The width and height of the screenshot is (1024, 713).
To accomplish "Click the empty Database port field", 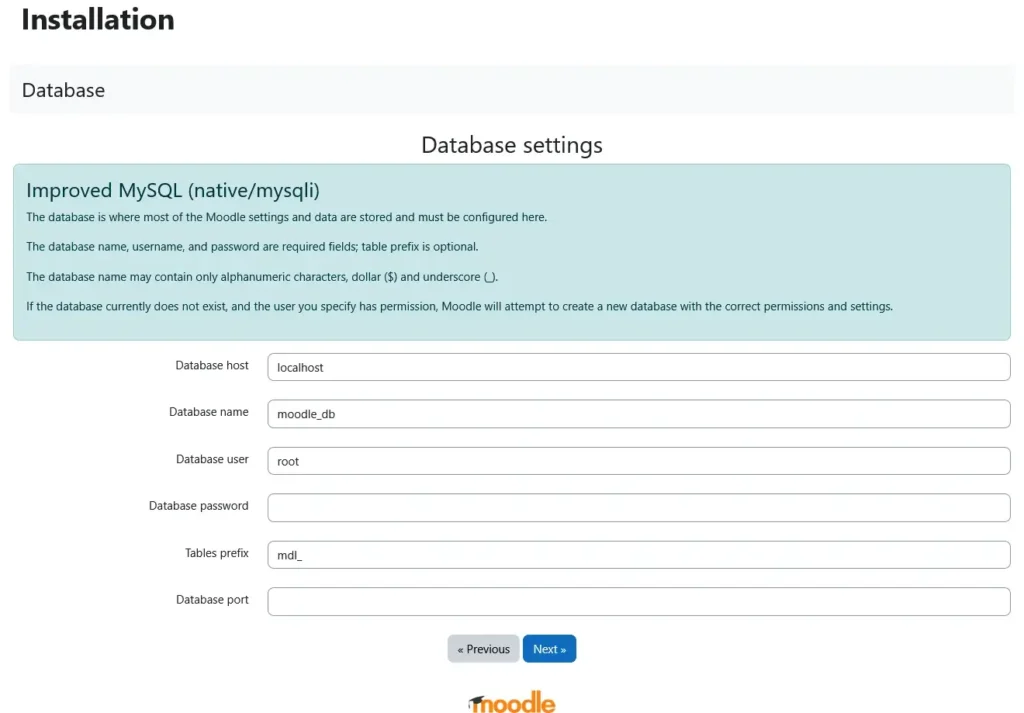I will (638, 601).
